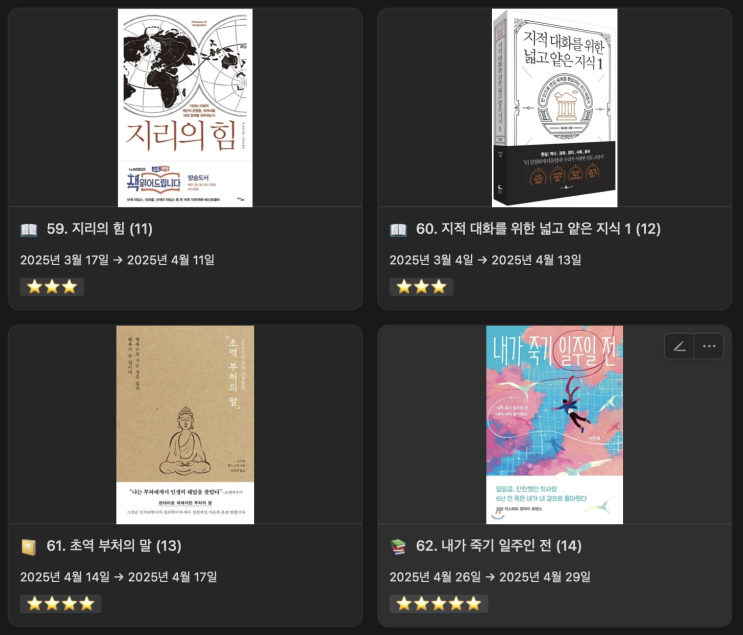Click the yellow notebook icon beside 61. 초역 부처의 말
The height and width of the screenshot is (635, 743).
coord(29,547)
